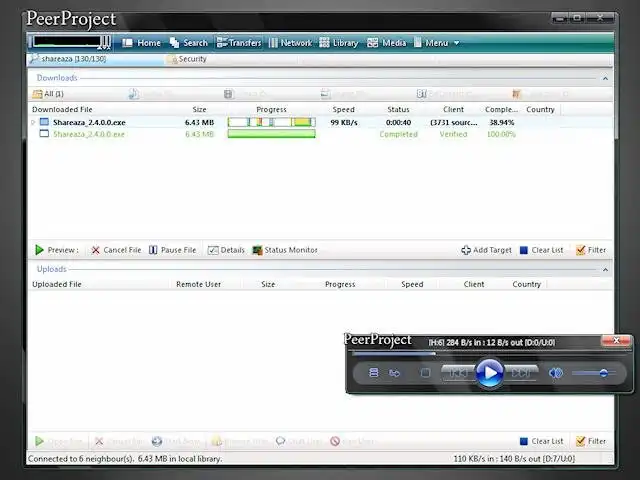
Task: Toggle the repeat icon in mini player
Action: coord(394,373)
